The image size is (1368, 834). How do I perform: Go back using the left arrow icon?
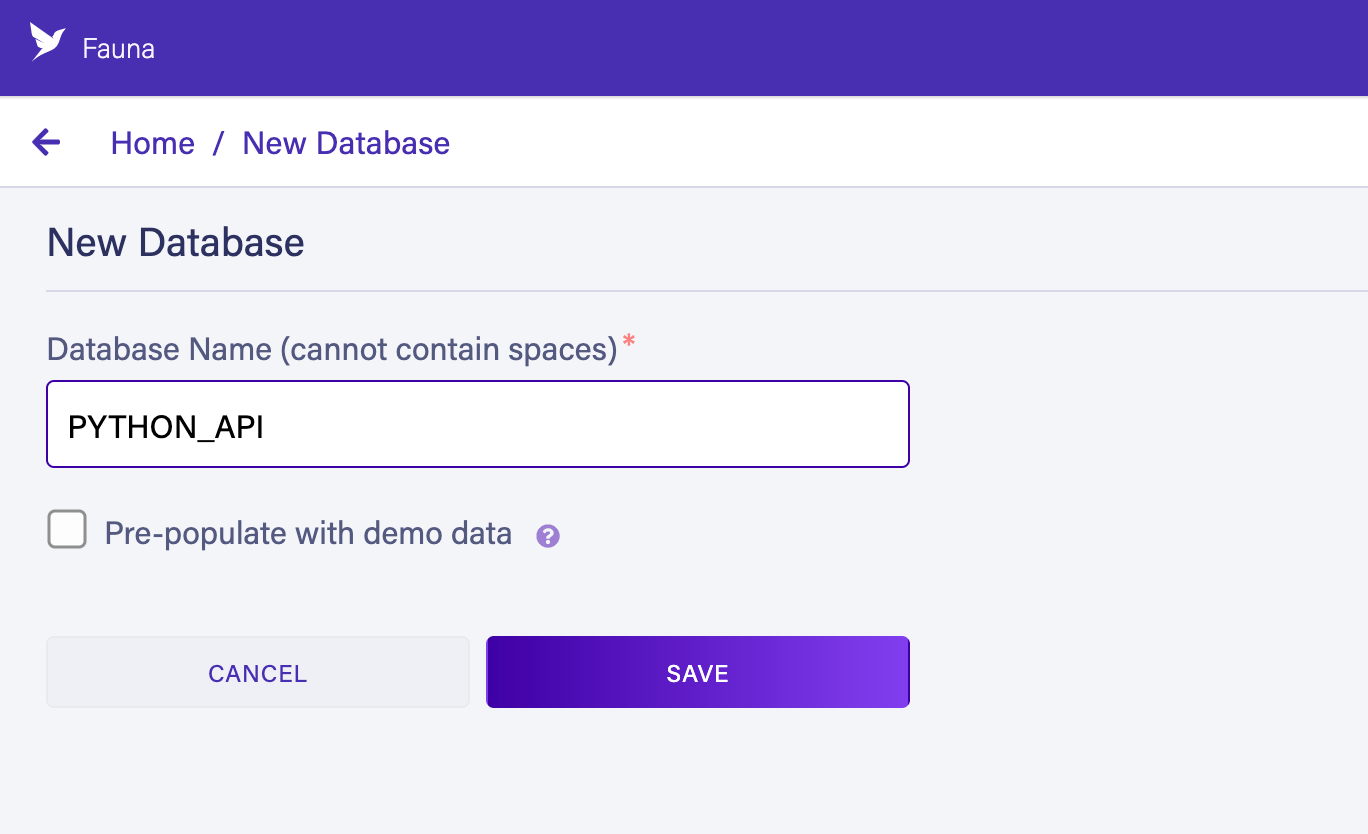[x=46, y=143]
